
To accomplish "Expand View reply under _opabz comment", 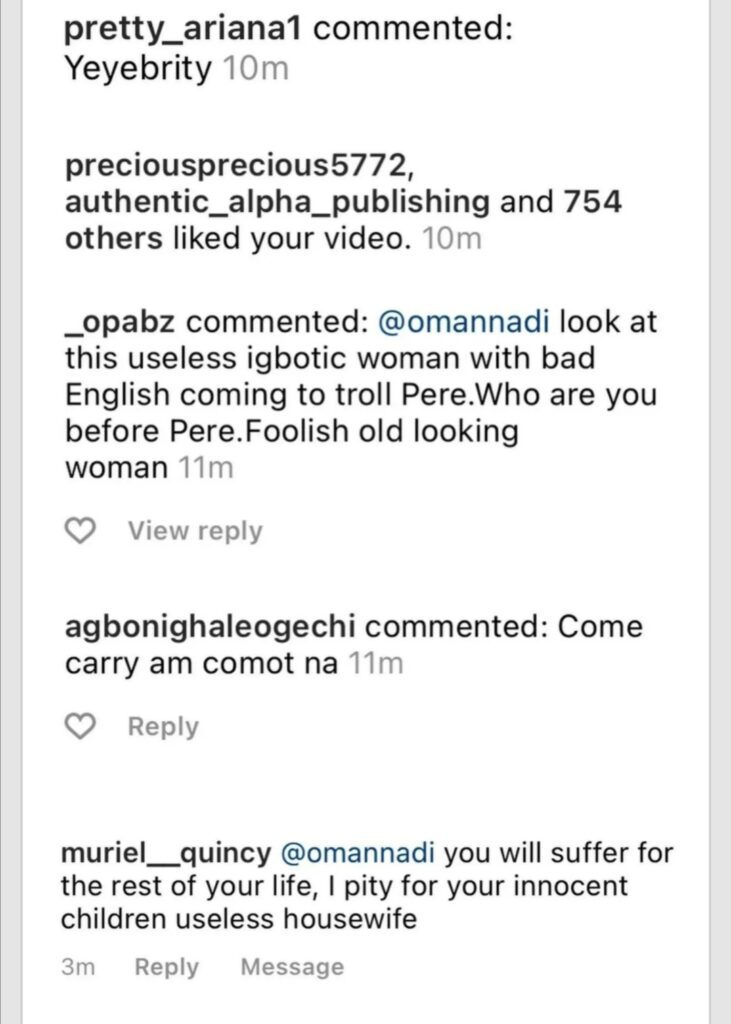I will tap(194, 531).
